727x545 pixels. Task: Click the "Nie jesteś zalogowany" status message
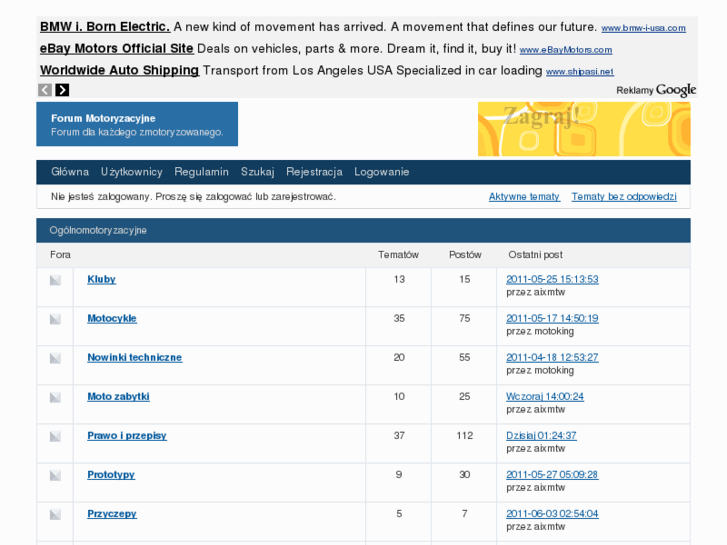pos(193,197)
